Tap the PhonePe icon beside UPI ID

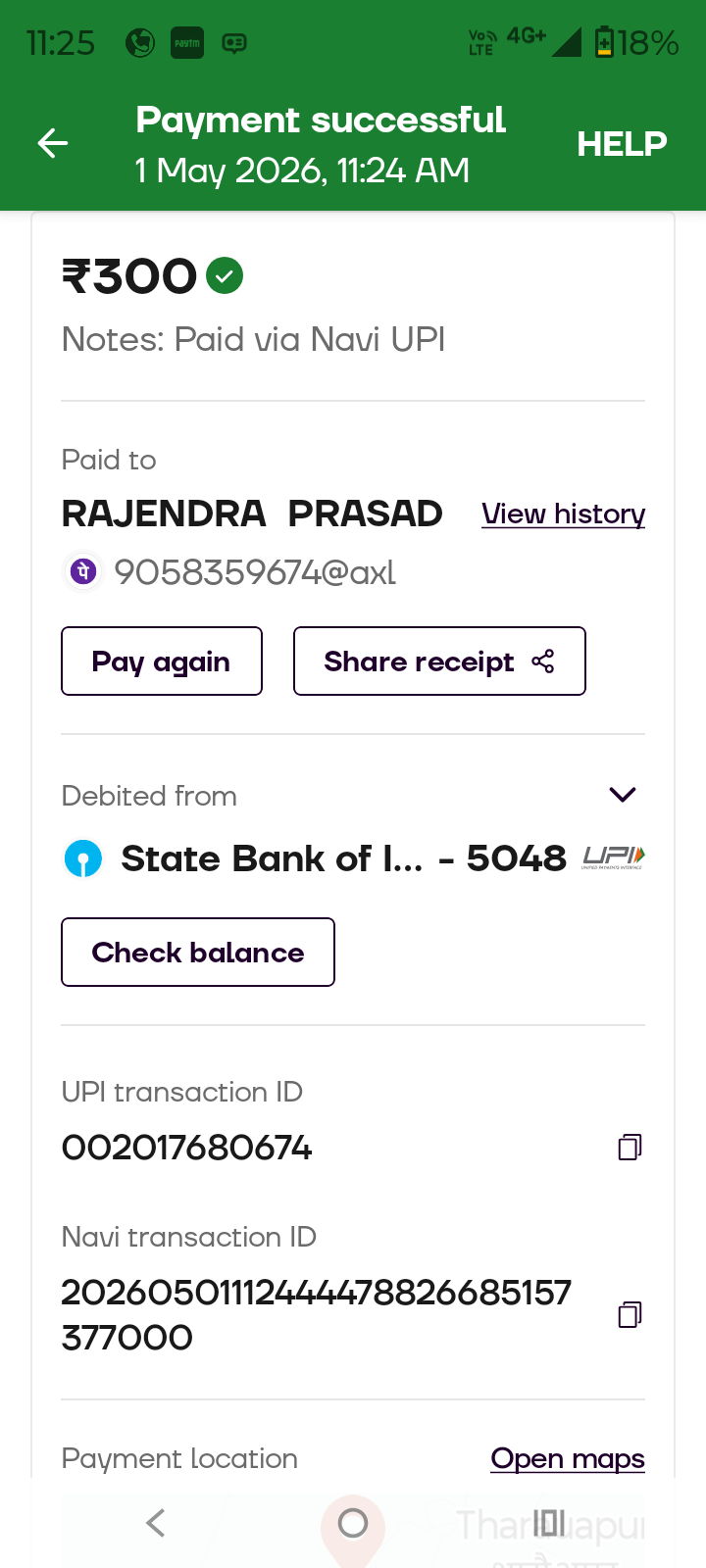(x=83, y=570)
